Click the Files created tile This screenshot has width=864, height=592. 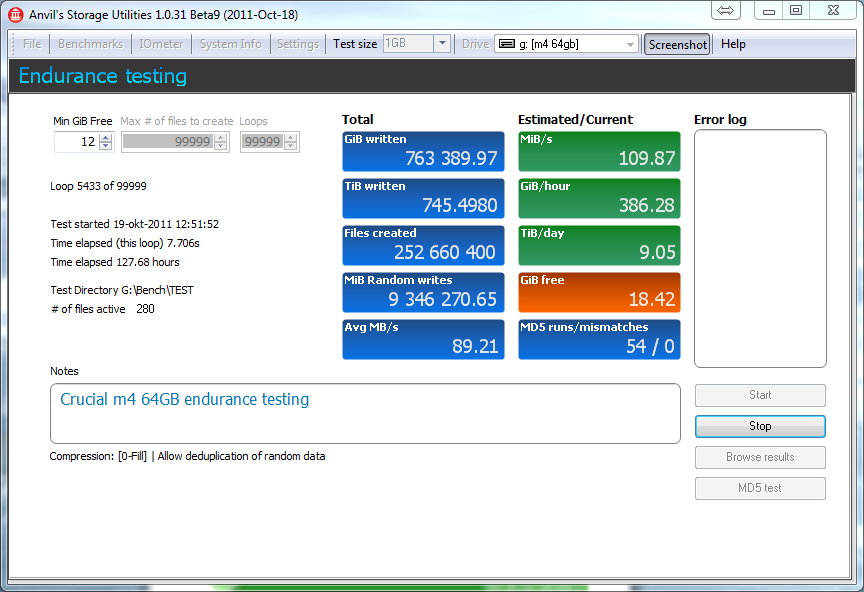pos(423,245)
